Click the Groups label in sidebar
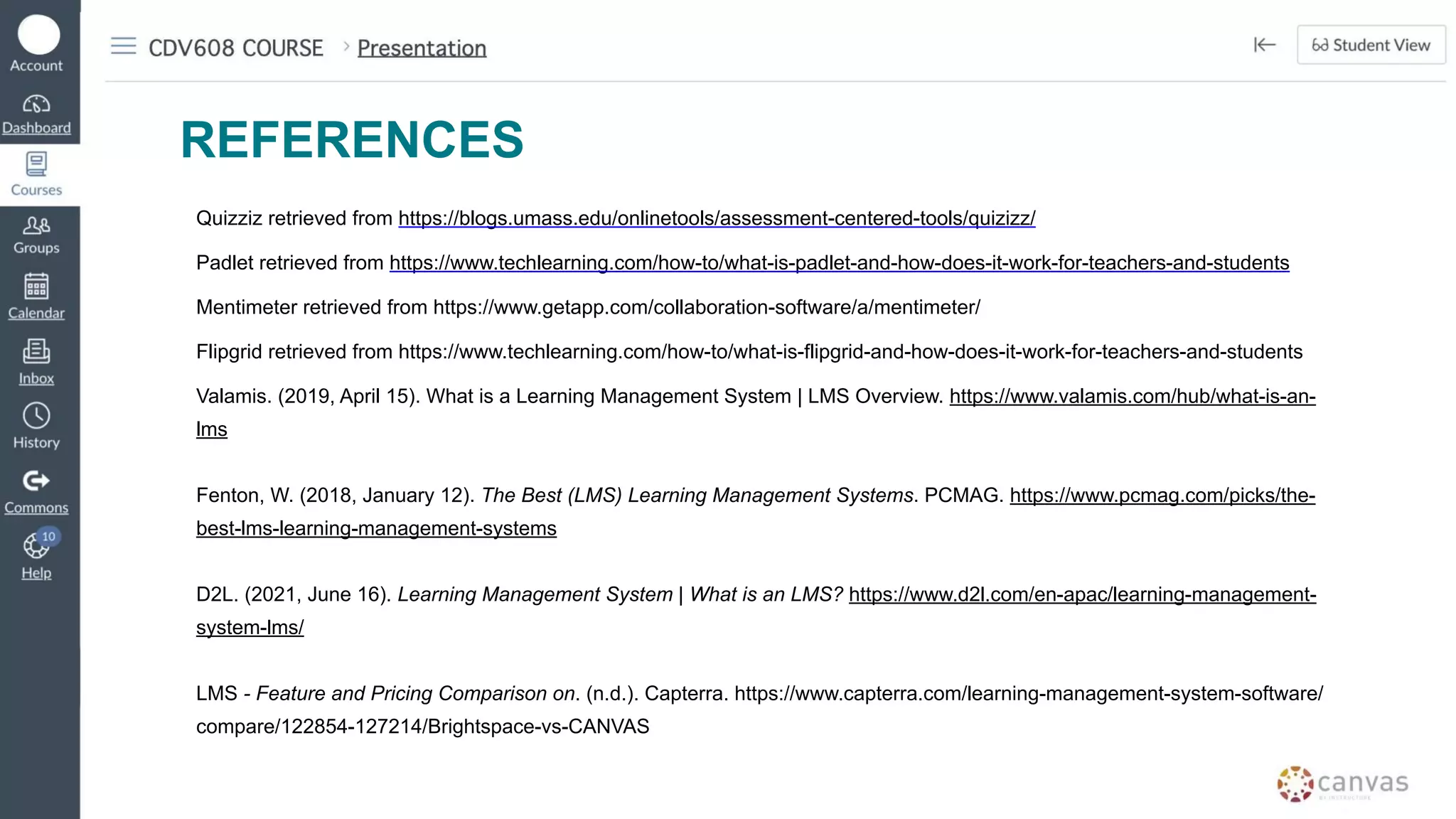Screen dimensions: 1456x819 click(x=36, y=247)
